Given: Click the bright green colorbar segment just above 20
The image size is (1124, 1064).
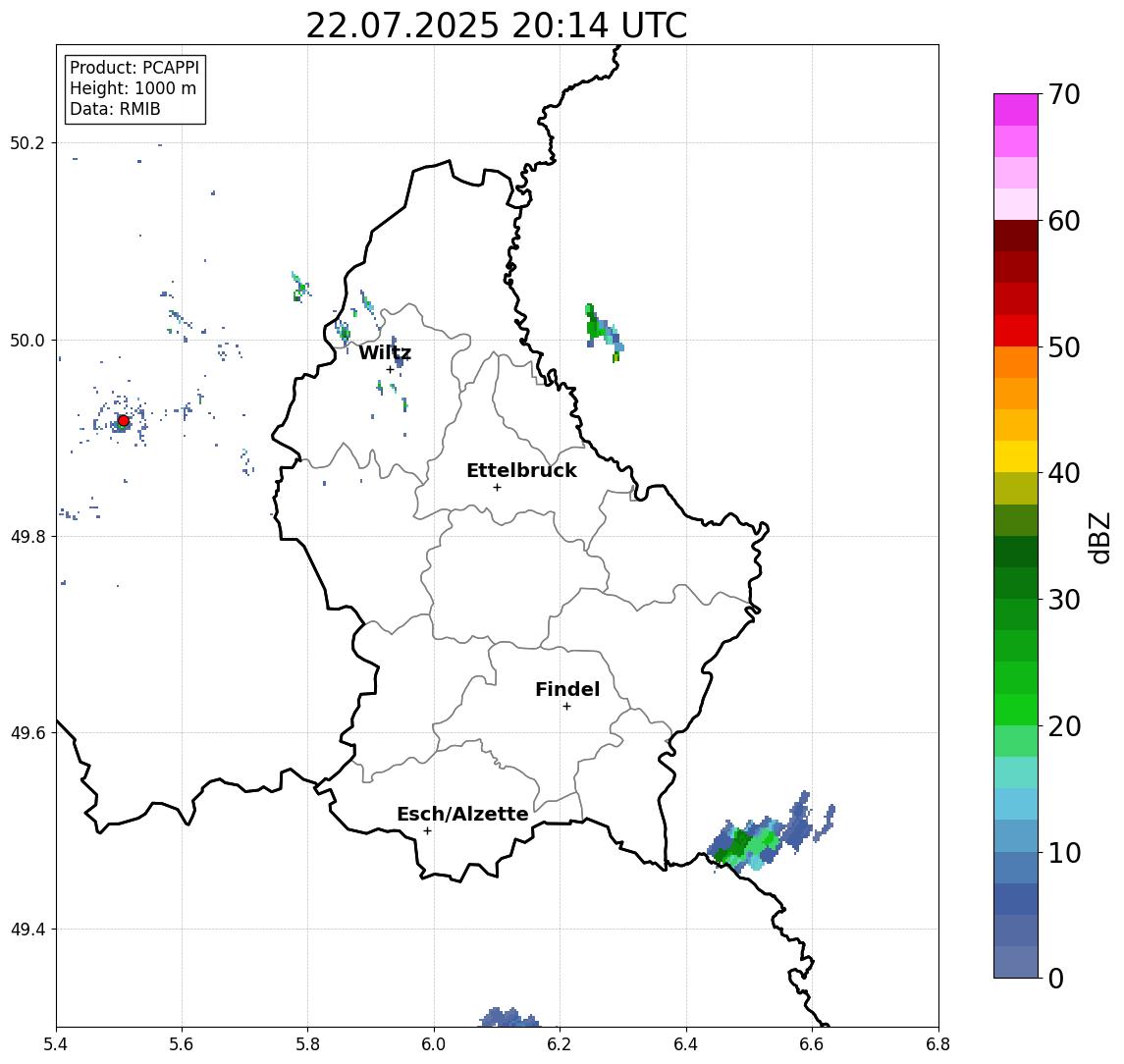Looking at the screenshot, I should coord(1016,710).
